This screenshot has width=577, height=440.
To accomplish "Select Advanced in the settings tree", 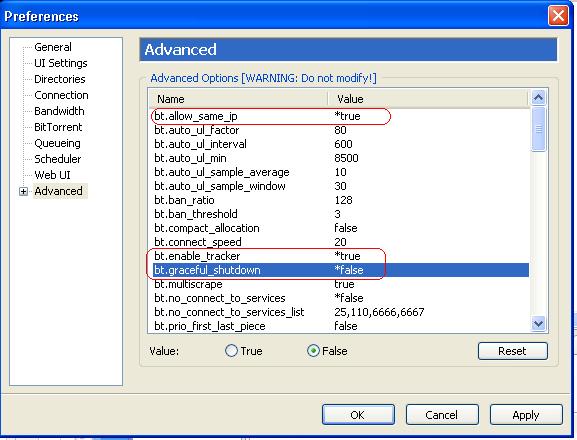I will coord(59,191).
